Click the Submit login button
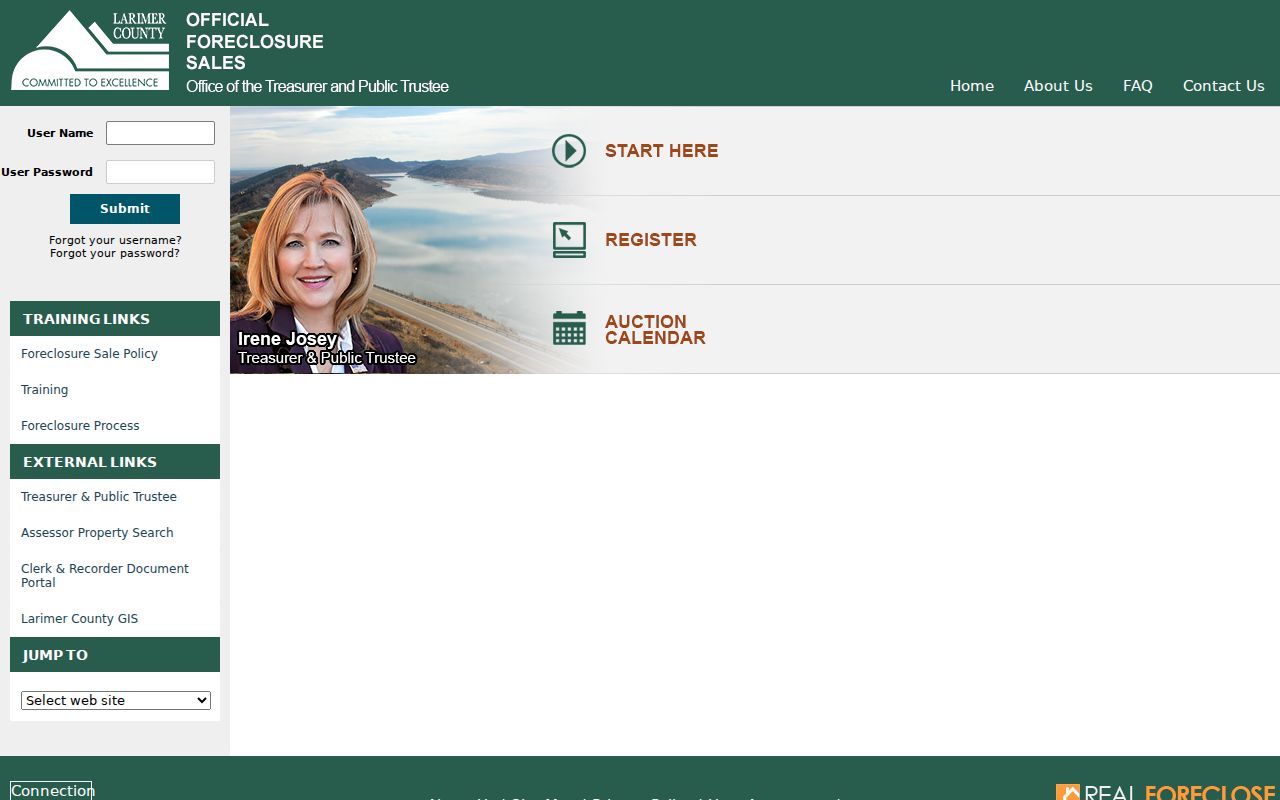1280x800 pixels. pos(125,209)
